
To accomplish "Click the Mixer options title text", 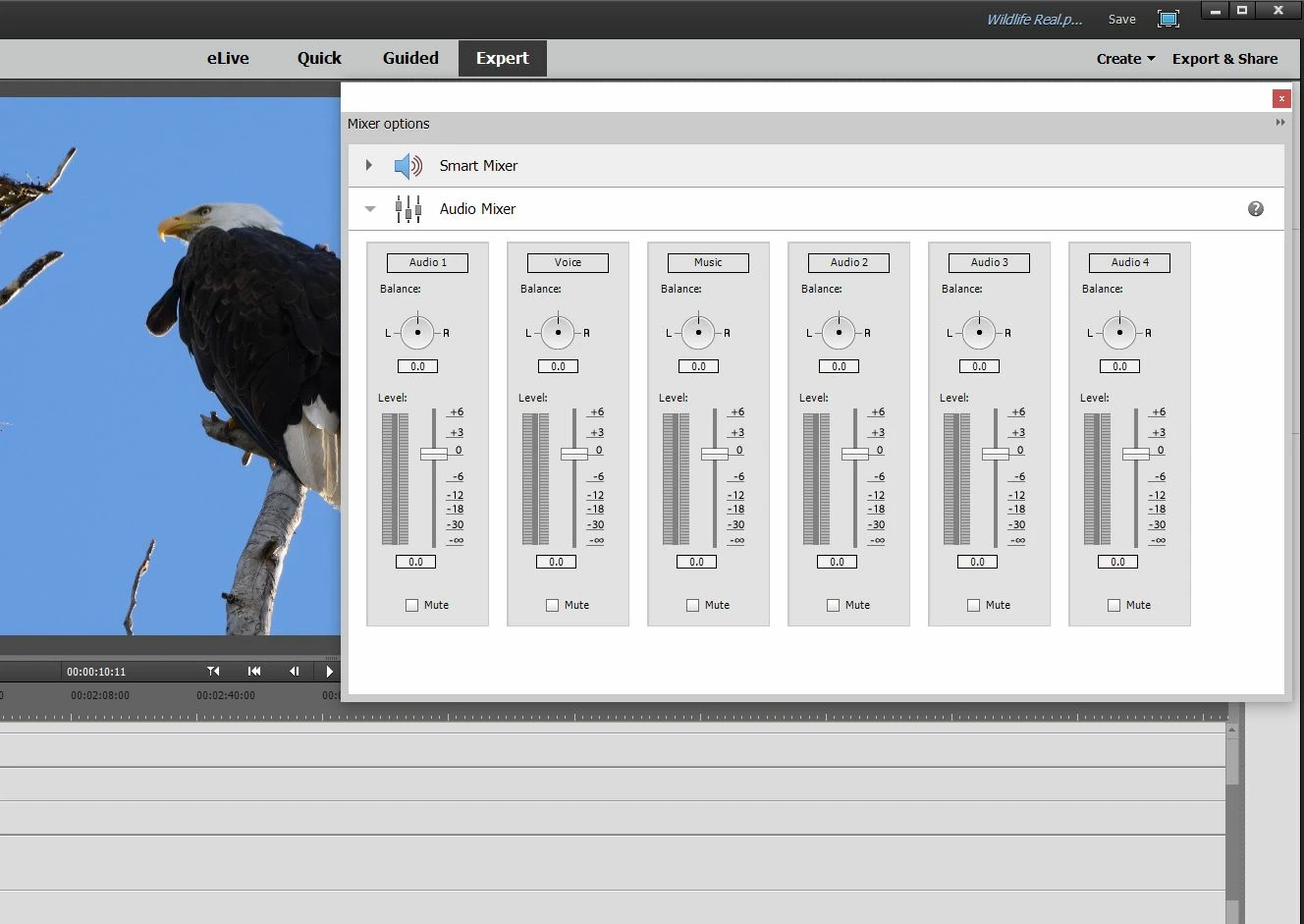I will tap(389, 124).
